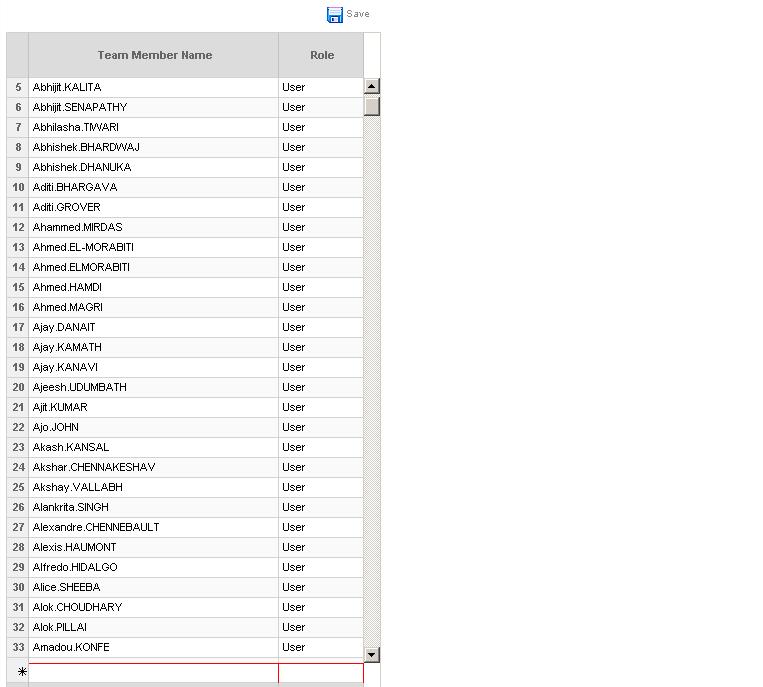Select row header number 20
This screenshot has width=763, height=687.
pyautogui.click(x=18, y=387)
